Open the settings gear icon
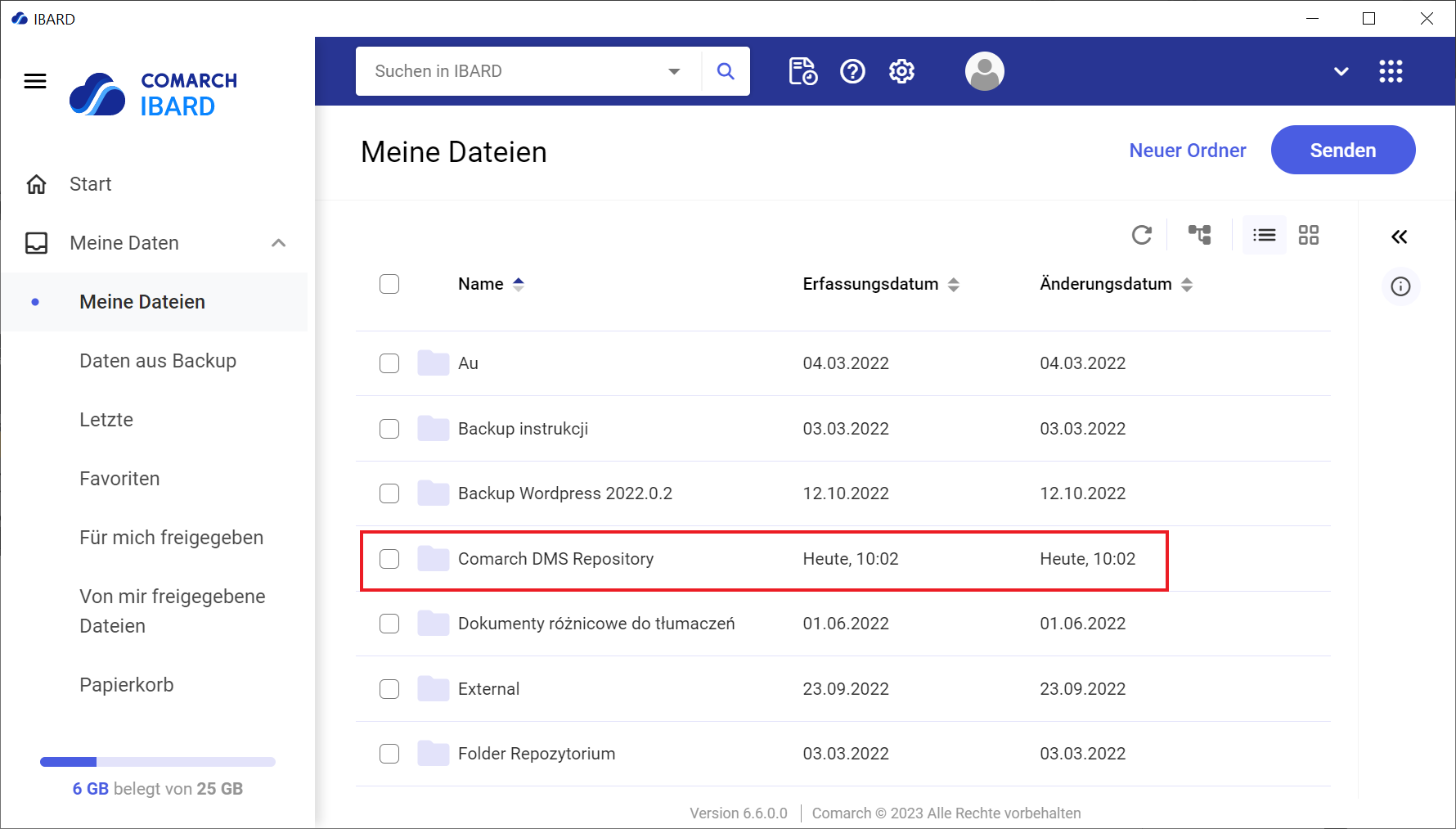1456x829 pixels. [901, 71]
